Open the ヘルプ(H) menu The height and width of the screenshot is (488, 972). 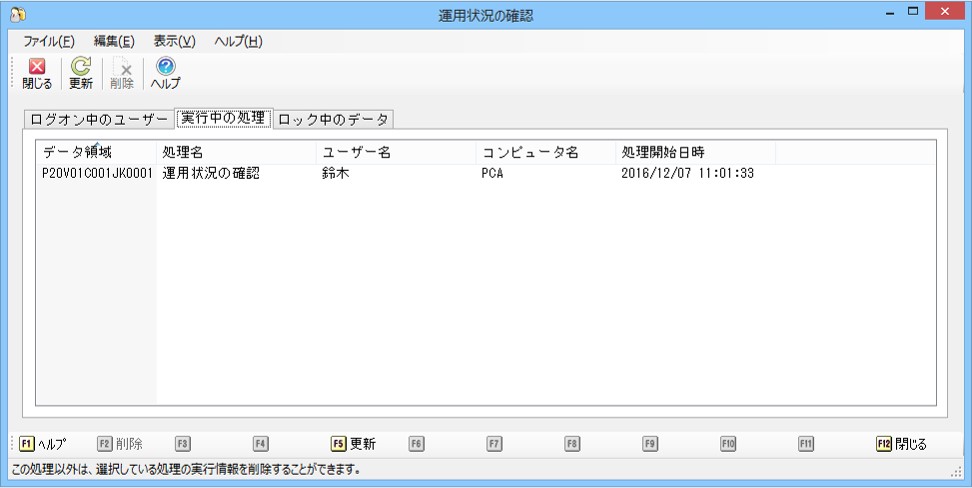click(238, 42)
